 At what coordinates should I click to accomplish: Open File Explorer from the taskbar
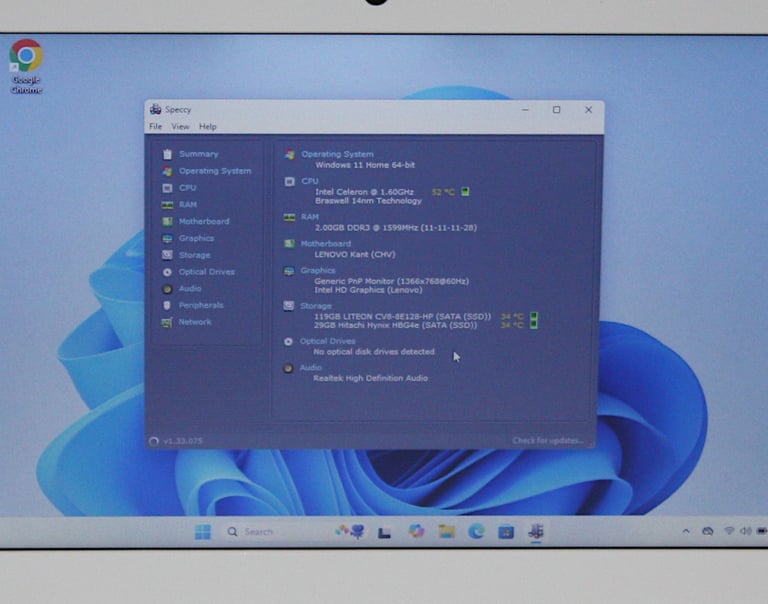447,532
